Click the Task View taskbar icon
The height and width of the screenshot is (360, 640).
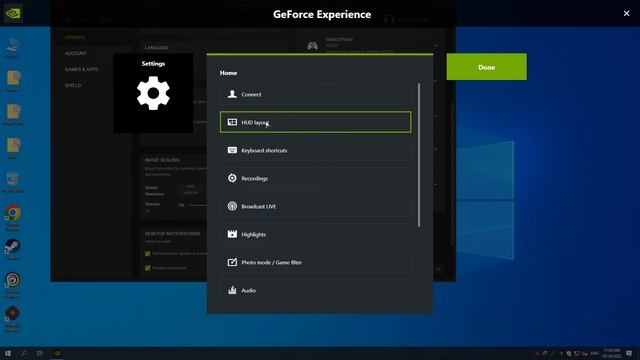click(40, 353)
